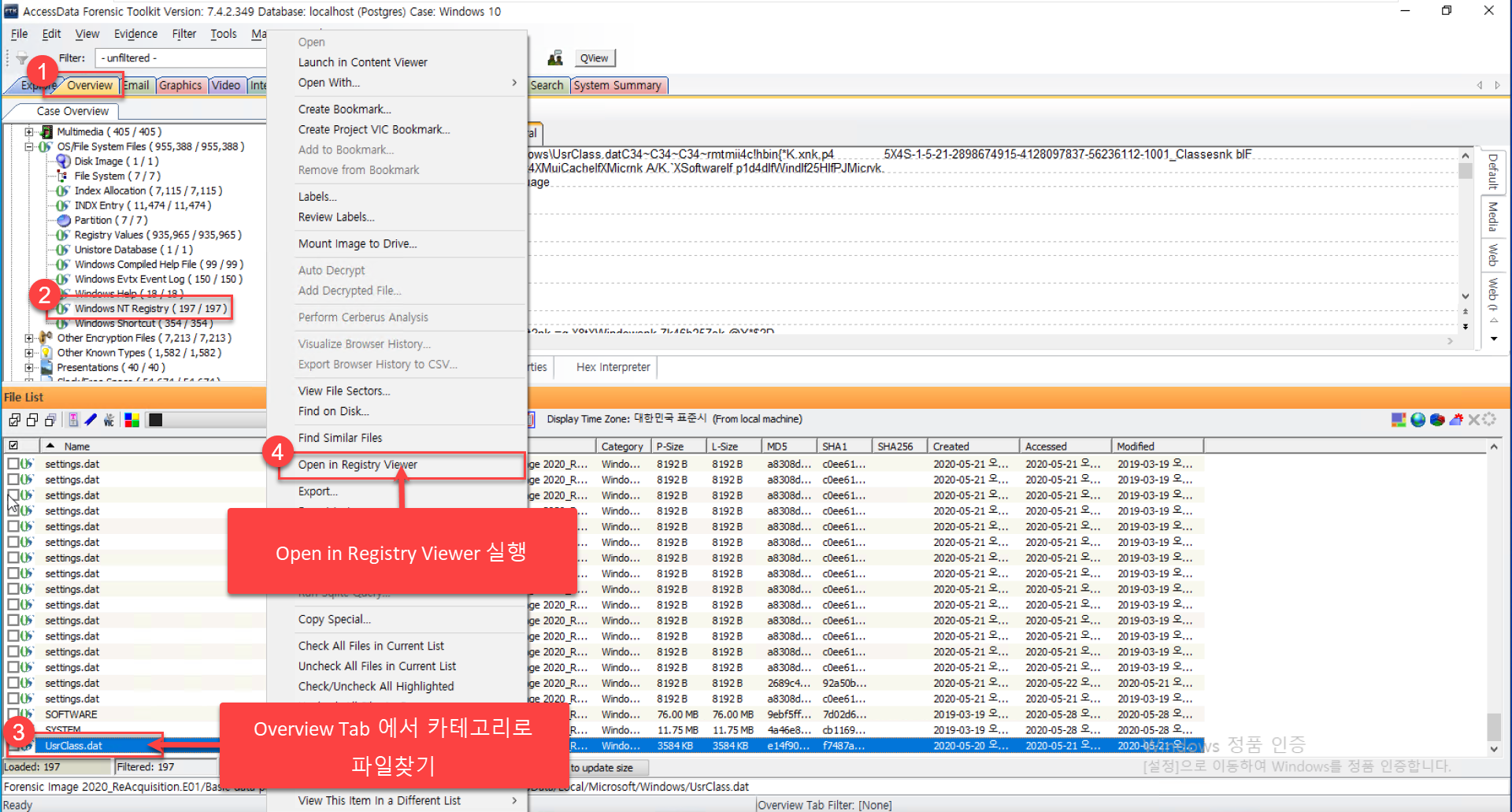Open the Open With submenu arrow
The width and height of the screenshot is (1512, 812).
click(514, 83)
